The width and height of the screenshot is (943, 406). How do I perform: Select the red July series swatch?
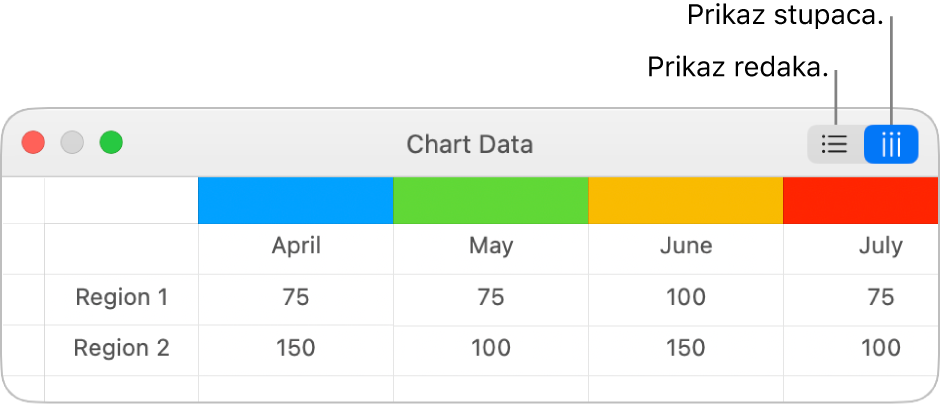860,200
